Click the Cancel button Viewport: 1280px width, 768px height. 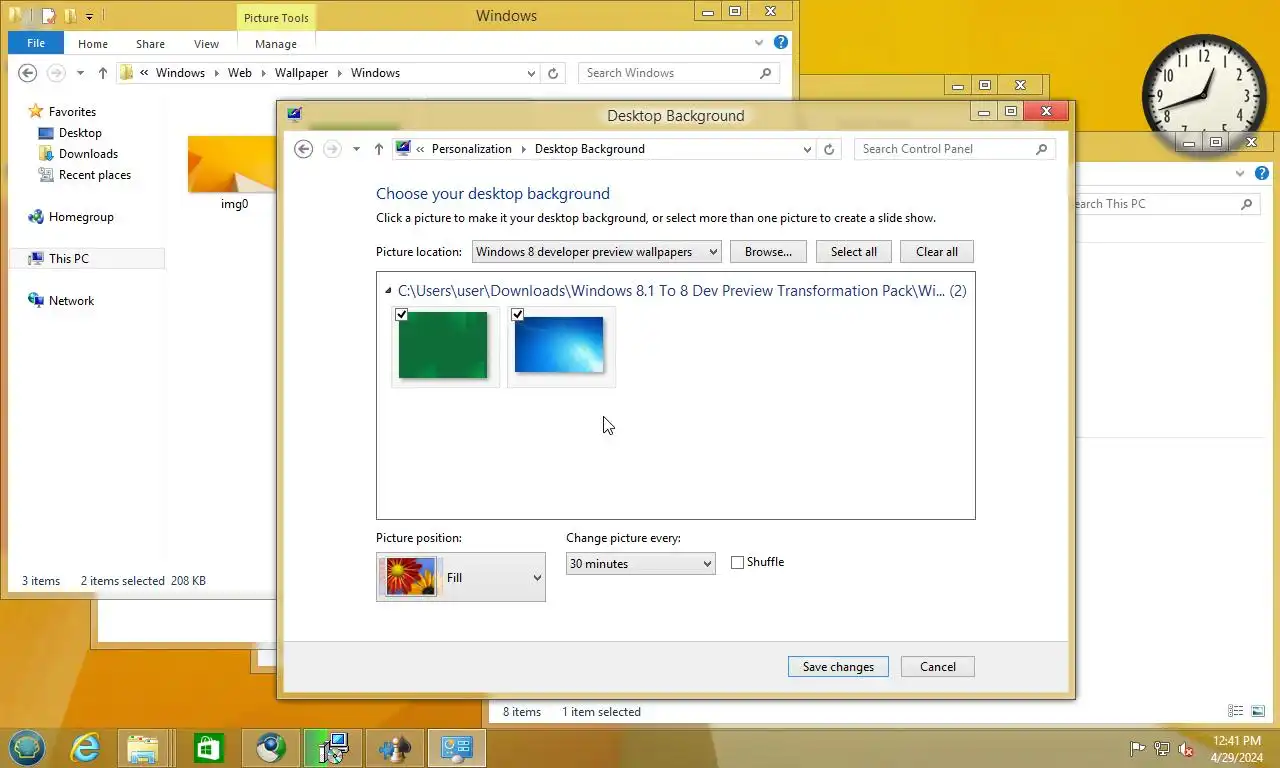point(938,667)
